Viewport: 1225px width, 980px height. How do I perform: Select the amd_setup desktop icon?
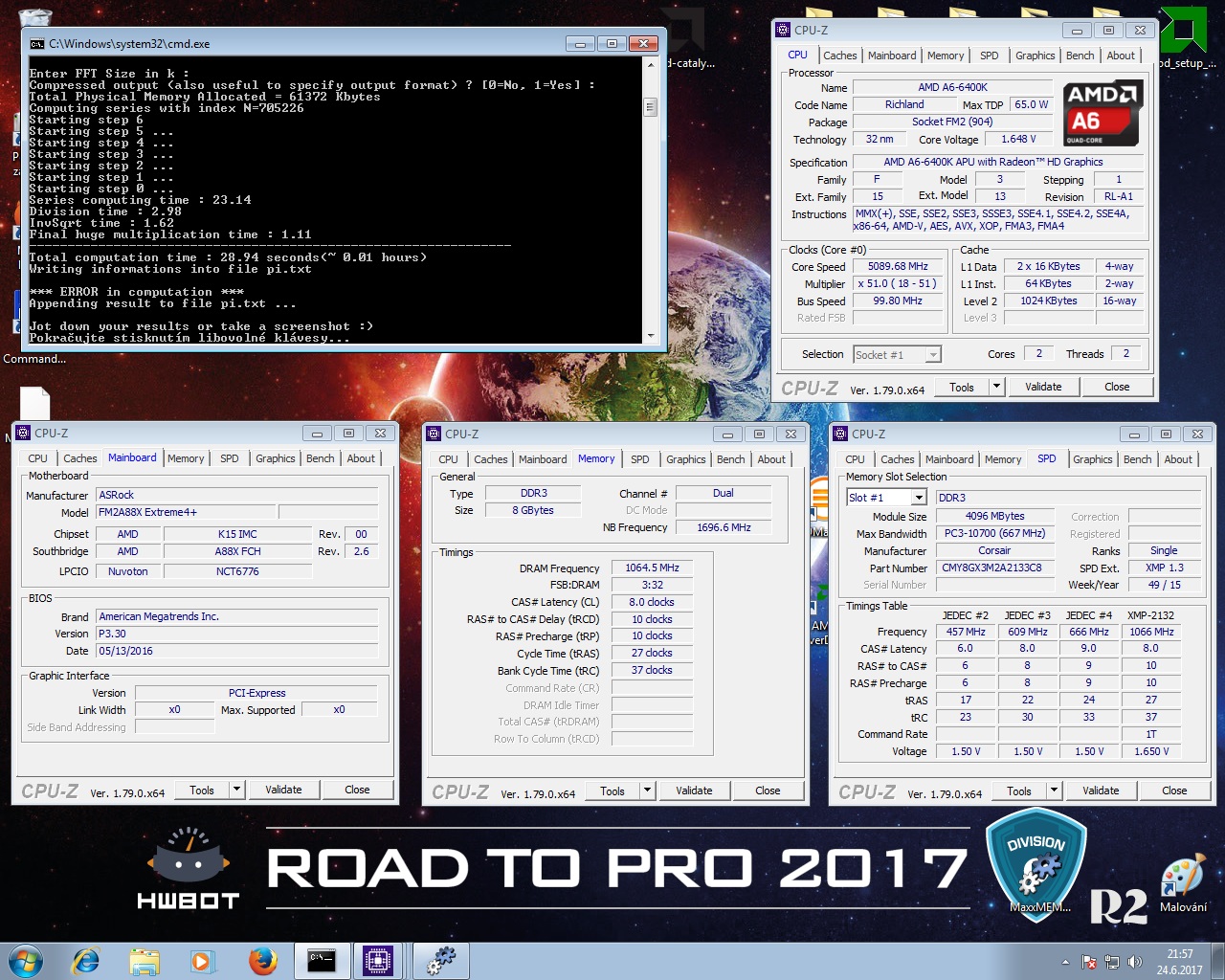[x=1186, y=38]
